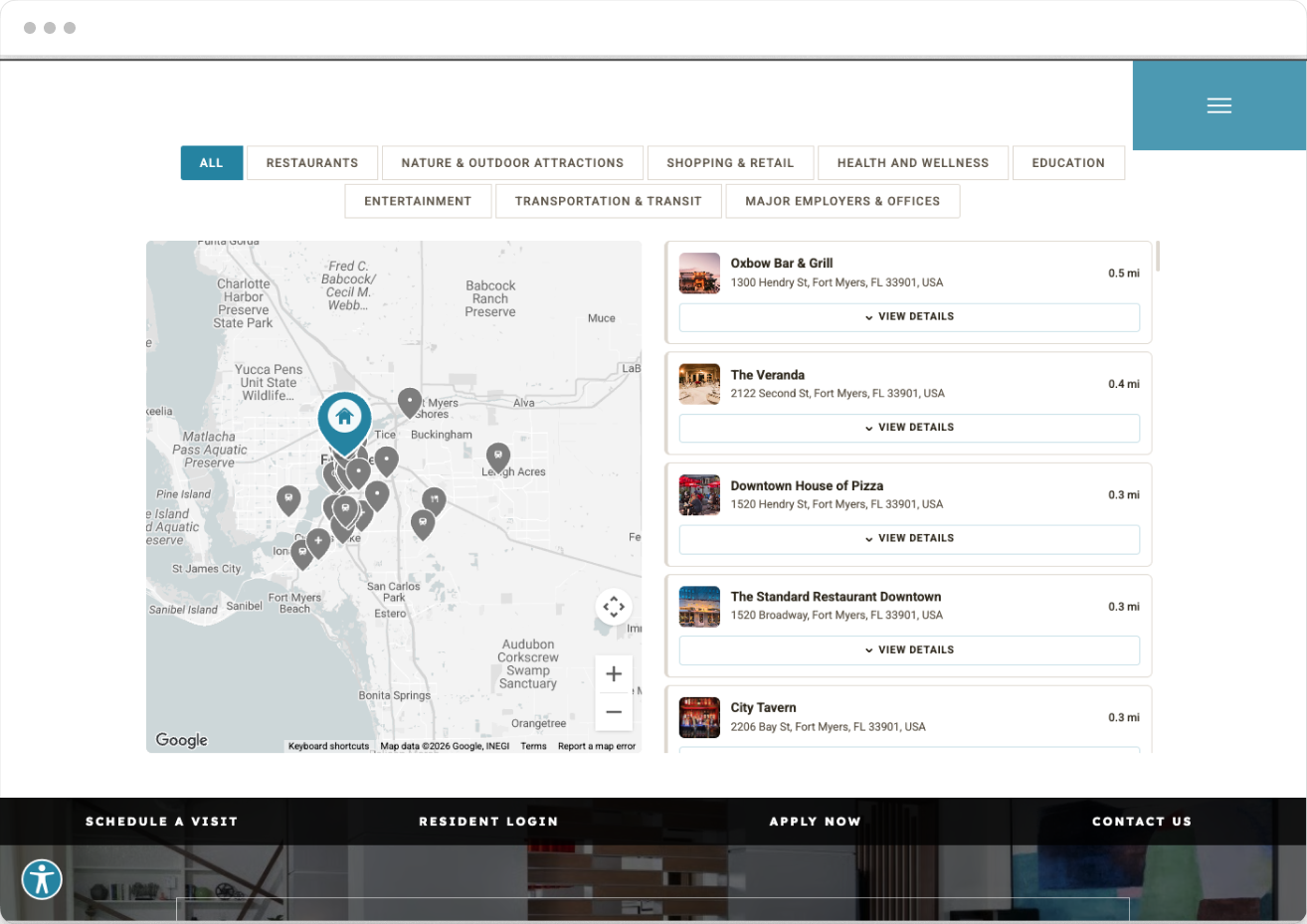Expand View Details for Downtown House of Pizza
This screenshot has width=1307, height=924.
pyautogui.click(x=909, y=539)
